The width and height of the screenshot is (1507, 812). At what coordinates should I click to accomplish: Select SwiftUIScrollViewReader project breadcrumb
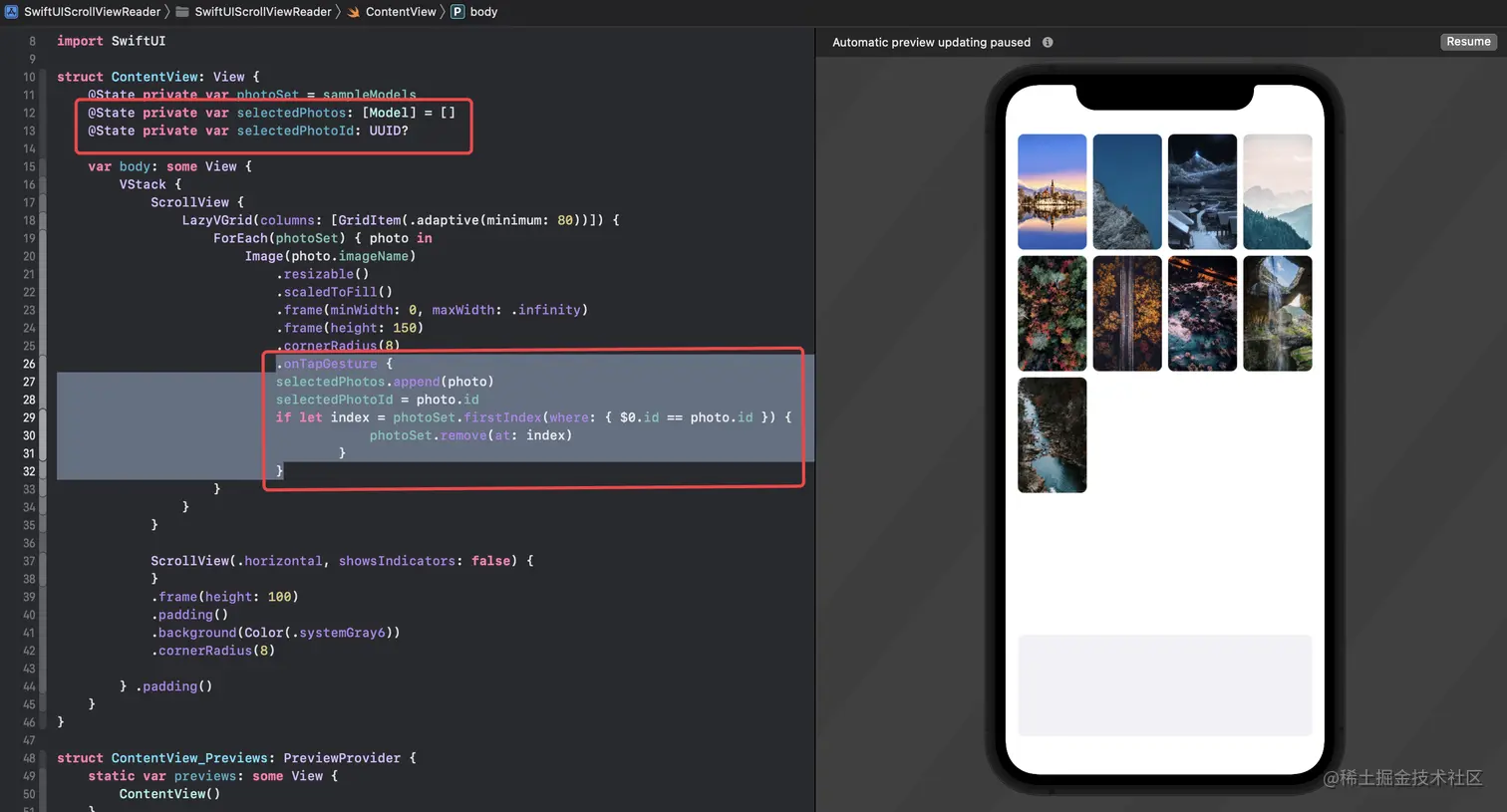point(93,12)
